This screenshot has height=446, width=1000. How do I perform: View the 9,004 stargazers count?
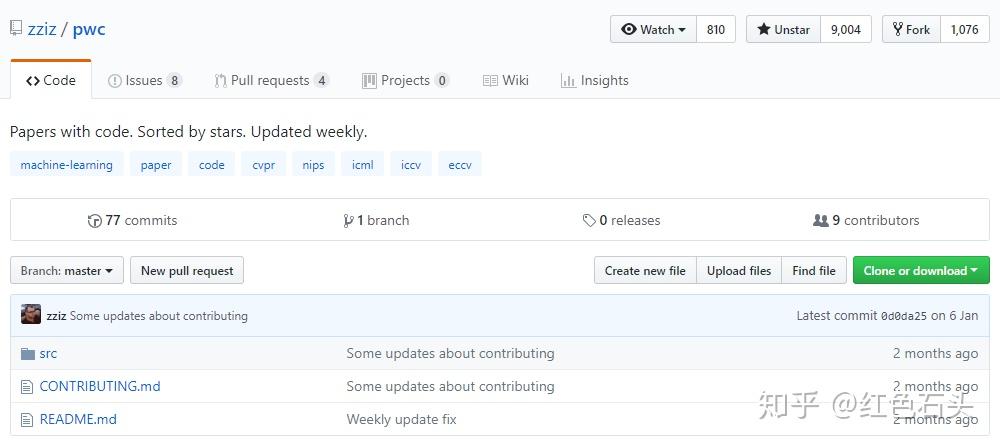pos(845,29)
